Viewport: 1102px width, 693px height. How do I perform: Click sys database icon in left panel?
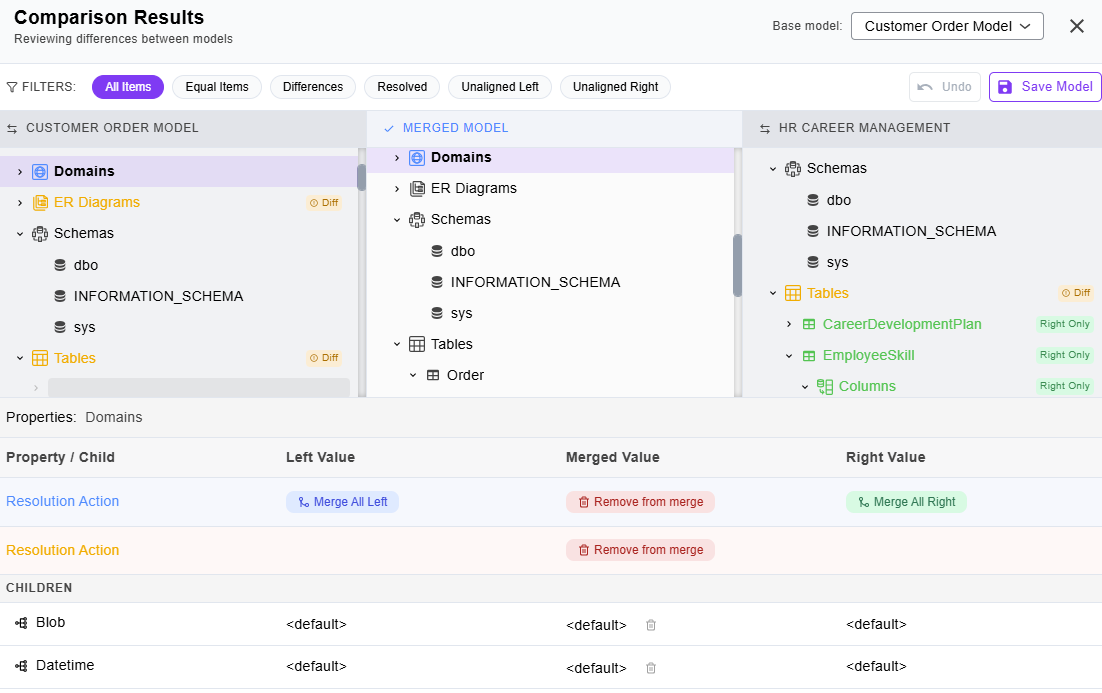(x=60, y=327)
